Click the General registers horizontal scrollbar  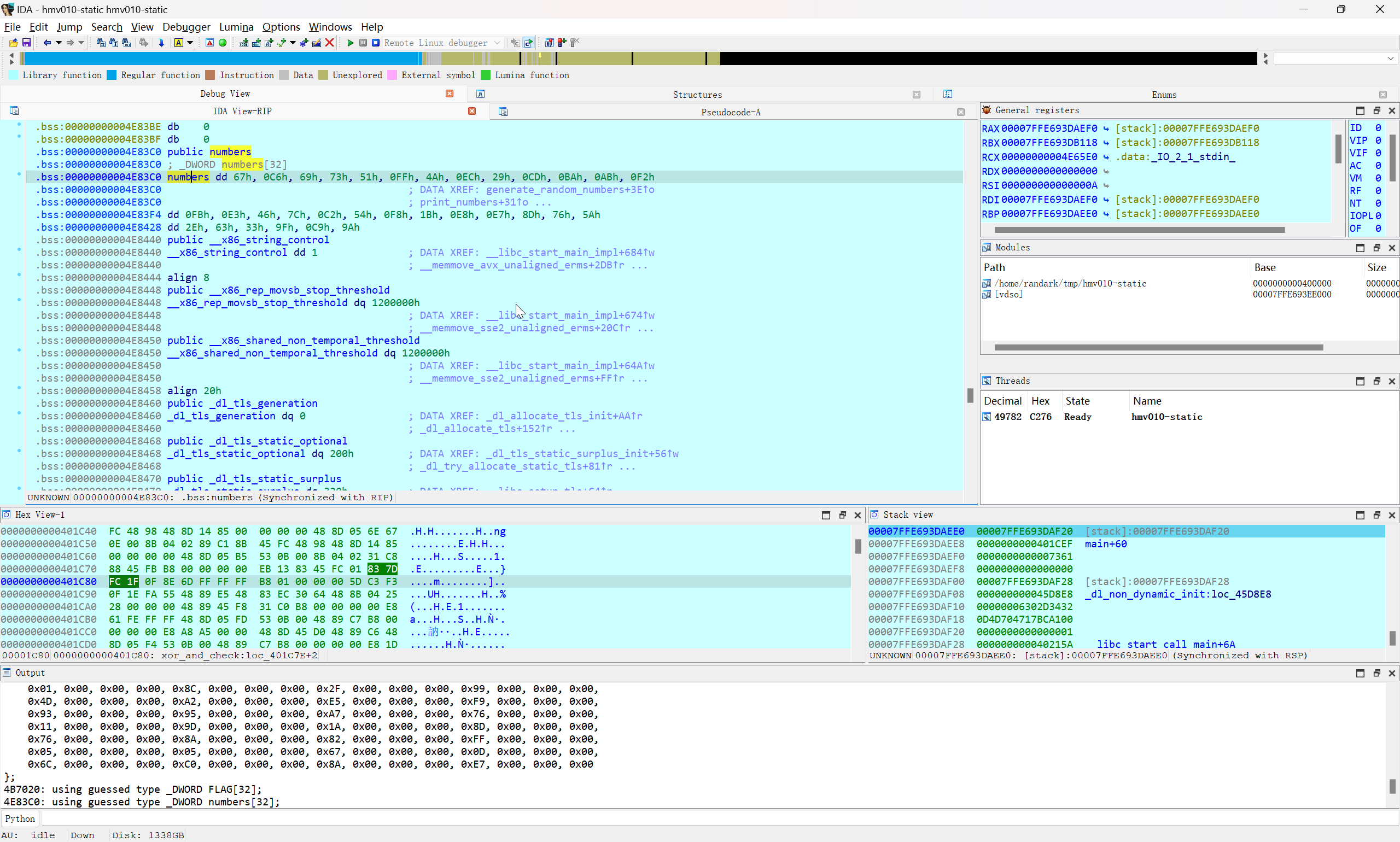coord(1139,230)
